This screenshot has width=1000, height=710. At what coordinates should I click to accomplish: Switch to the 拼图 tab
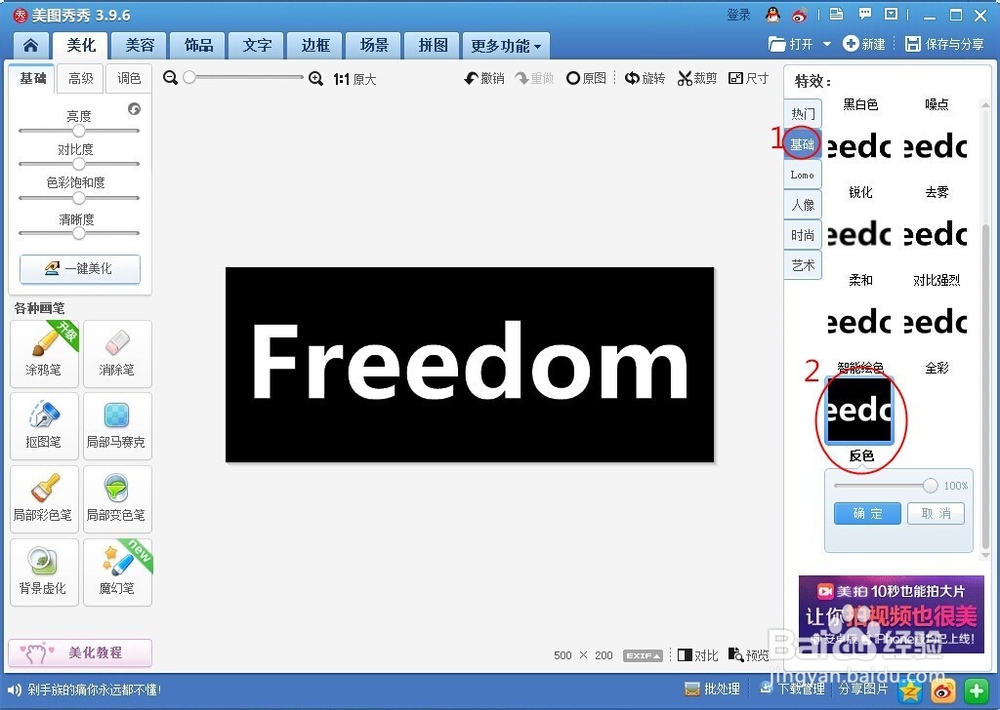432,45
